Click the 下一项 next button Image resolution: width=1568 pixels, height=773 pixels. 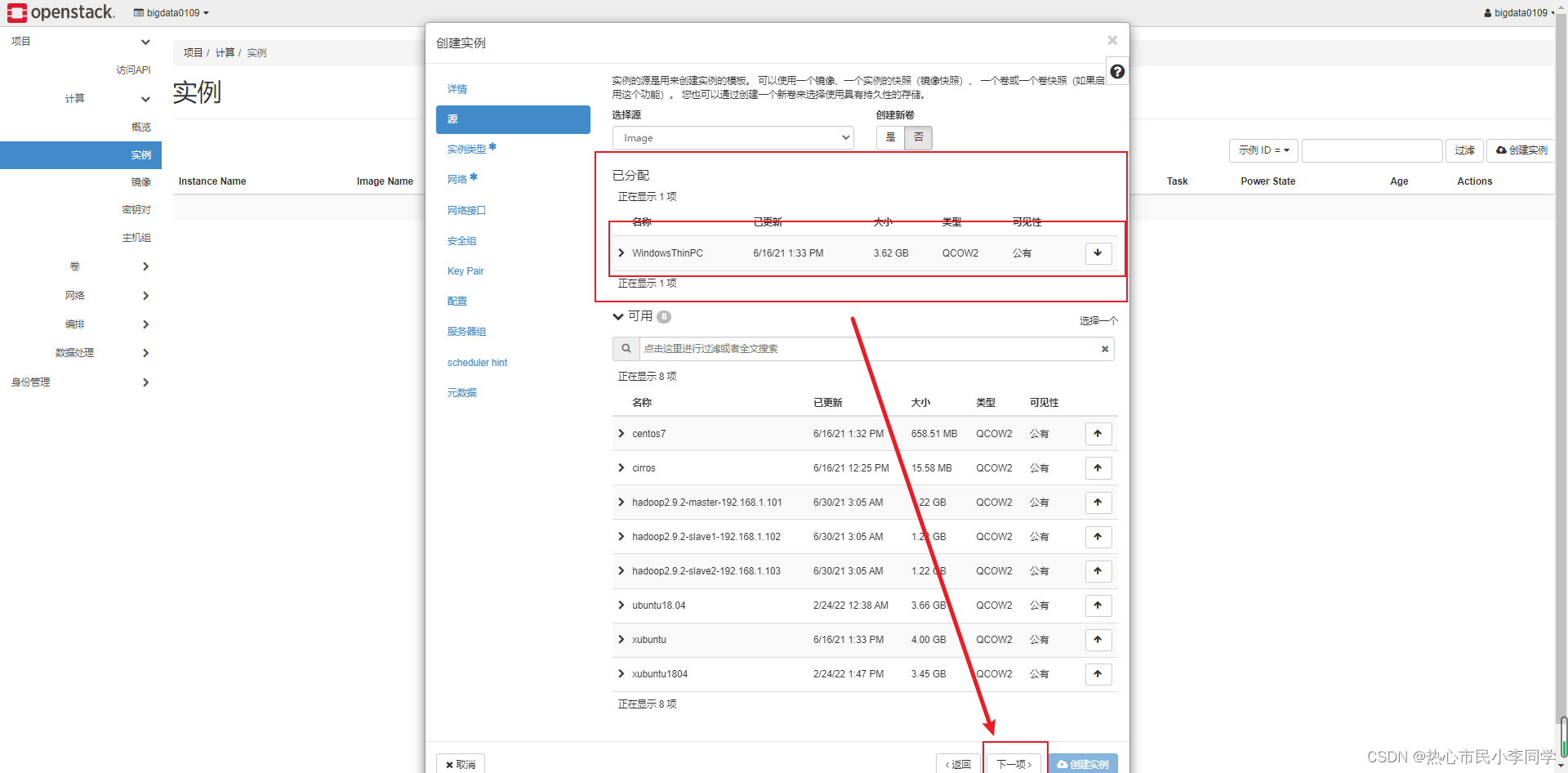[x=1014, y=764]
